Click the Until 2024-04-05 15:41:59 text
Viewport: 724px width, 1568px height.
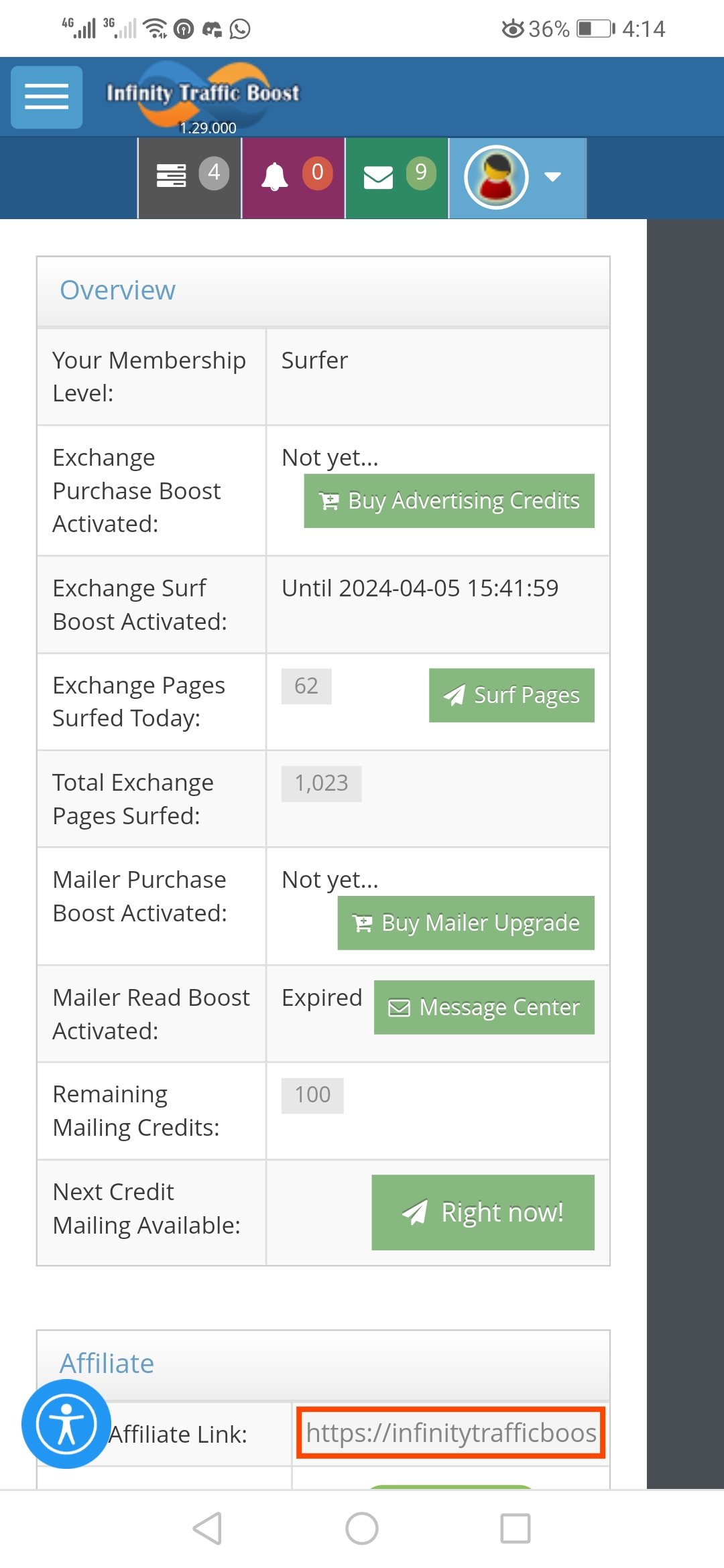pos(420,588)
